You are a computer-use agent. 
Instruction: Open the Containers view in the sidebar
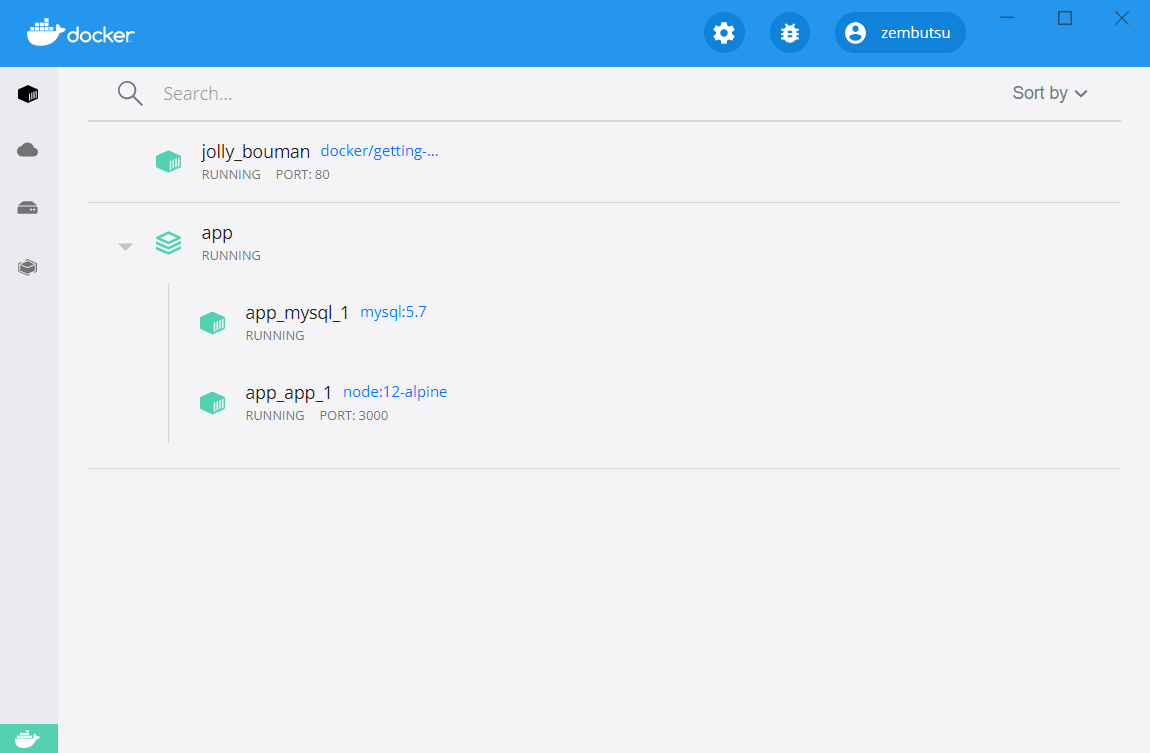28,94
